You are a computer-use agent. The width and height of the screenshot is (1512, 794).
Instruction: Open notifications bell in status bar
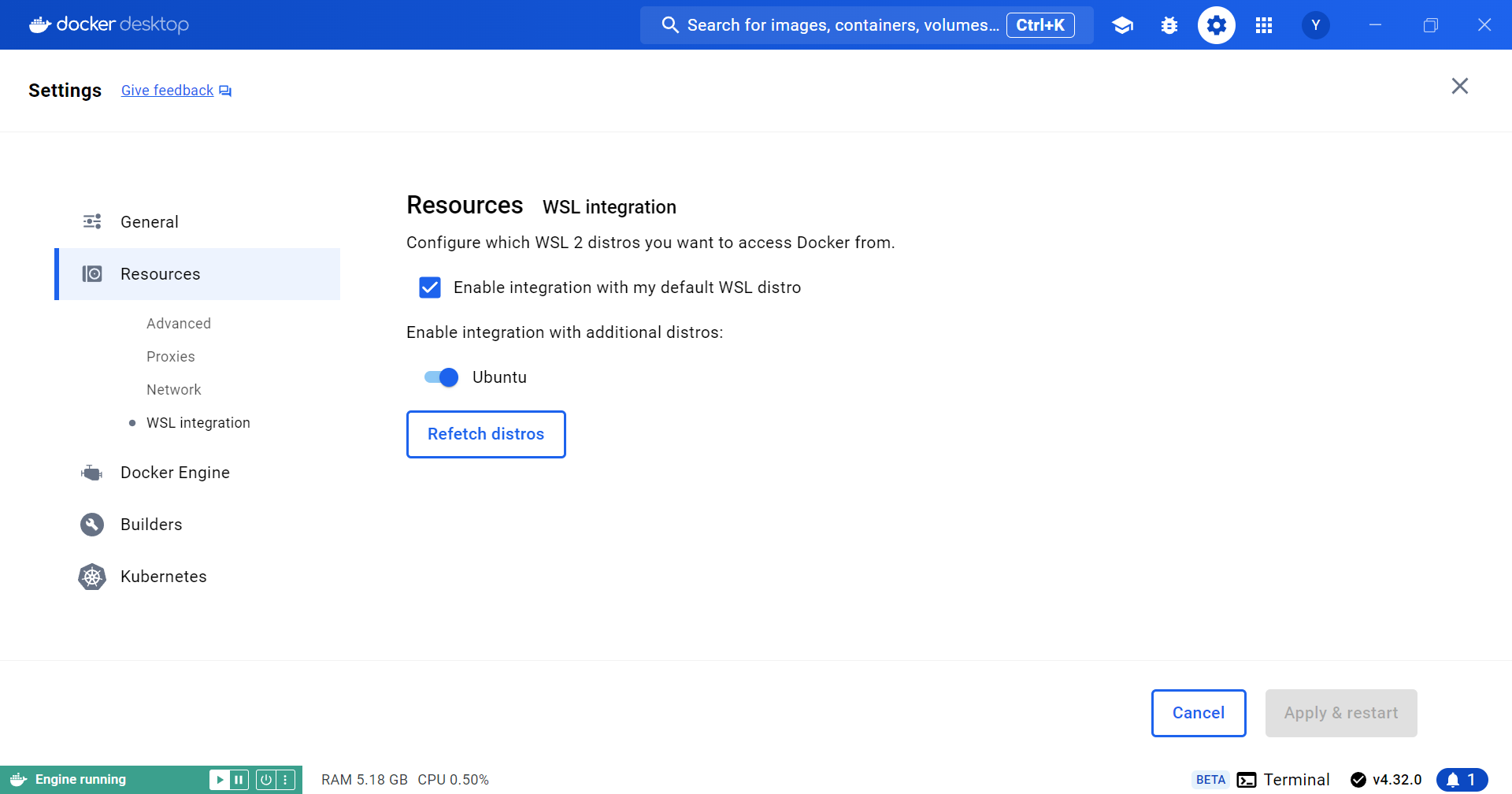[1461, 780]
